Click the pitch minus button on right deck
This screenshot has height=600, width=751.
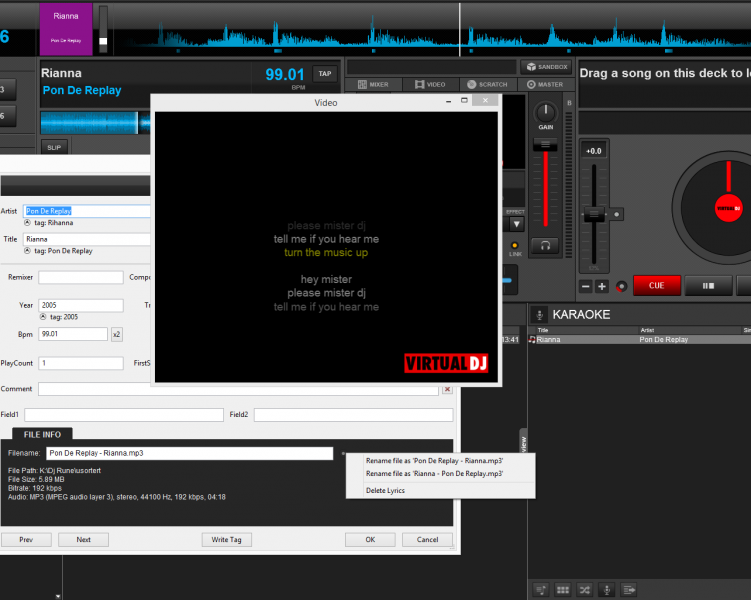pos(587,286)
